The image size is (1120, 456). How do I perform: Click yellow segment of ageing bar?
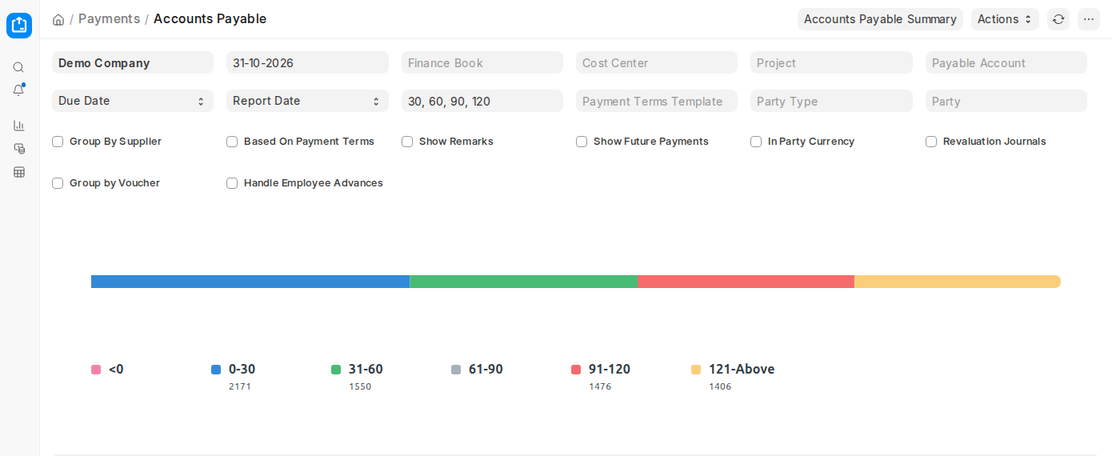(x=957, y=282)
